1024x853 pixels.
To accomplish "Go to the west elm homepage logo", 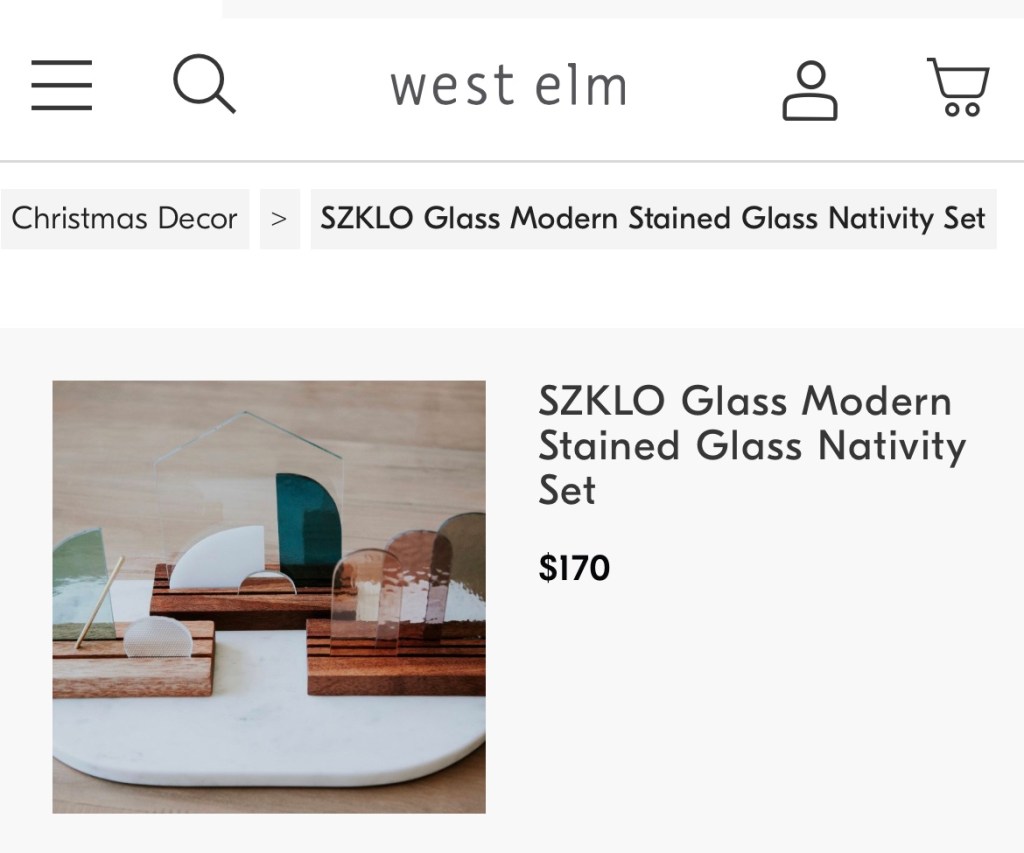I will [x=509, y=86].
